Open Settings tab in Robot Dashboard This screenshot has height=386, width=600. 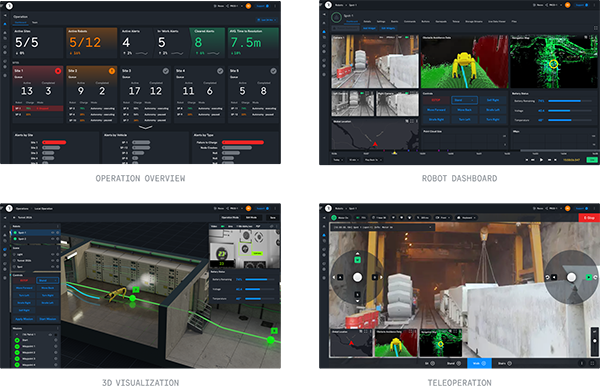click(381, 21)
